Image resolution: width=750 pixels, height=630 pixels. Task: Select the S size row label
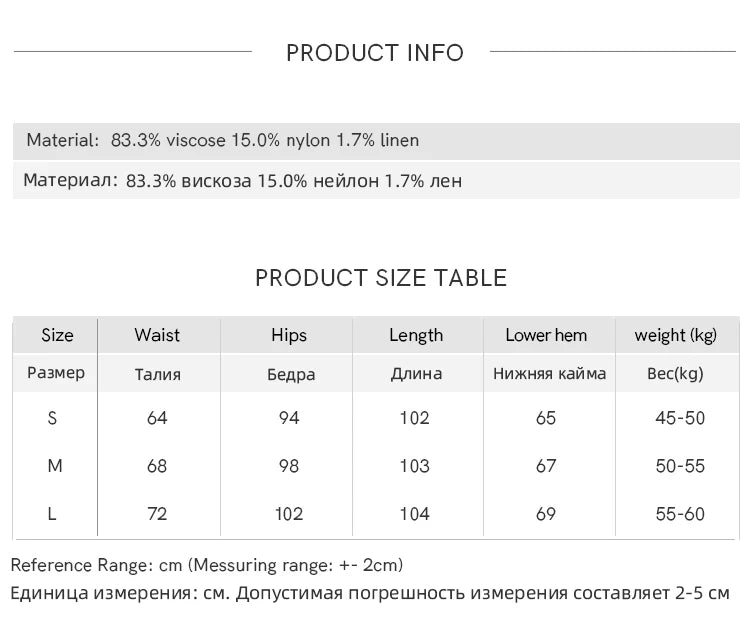click(52, 418)
